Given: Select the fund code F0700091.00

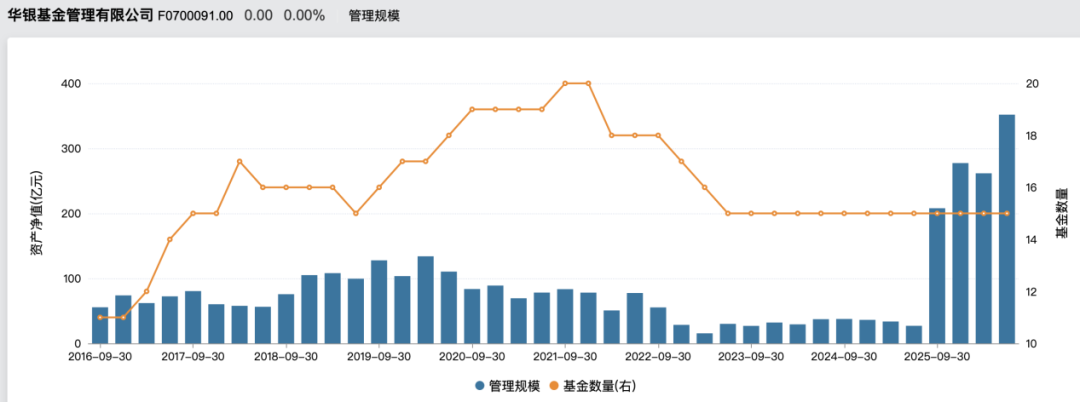Looking at the screenshot, I should point(195,16).
